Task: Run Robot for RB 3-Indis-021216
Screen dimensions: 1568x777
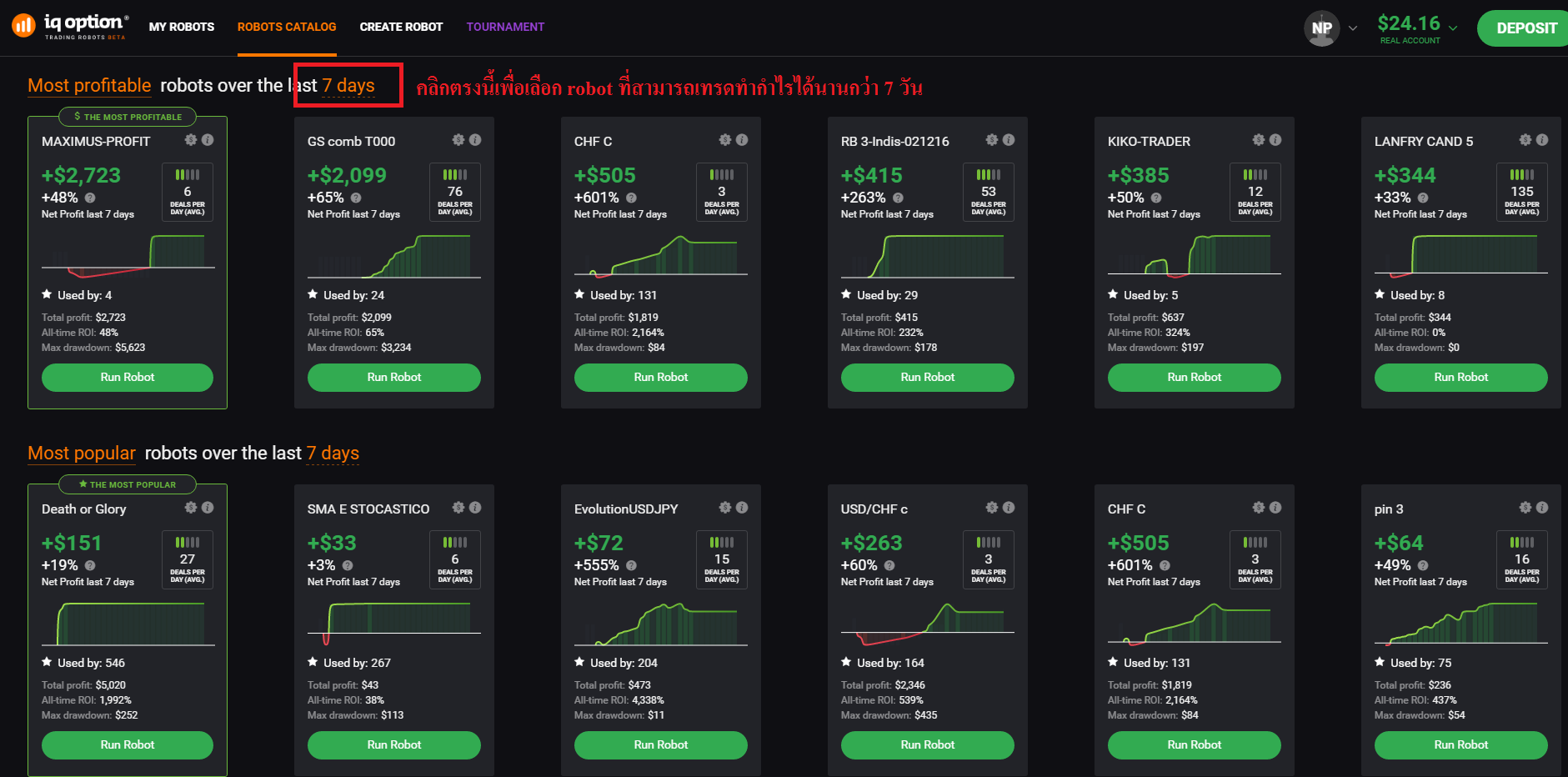Action: point(928,378)
